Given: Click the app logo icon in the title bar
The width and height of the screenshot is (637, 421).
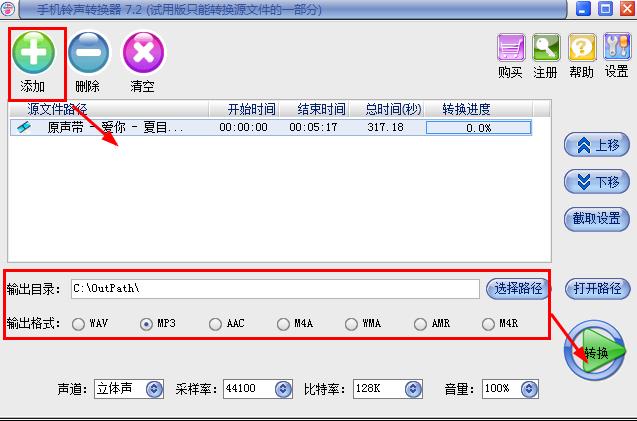Looking at the screenshot, I should tap(7, 9).
